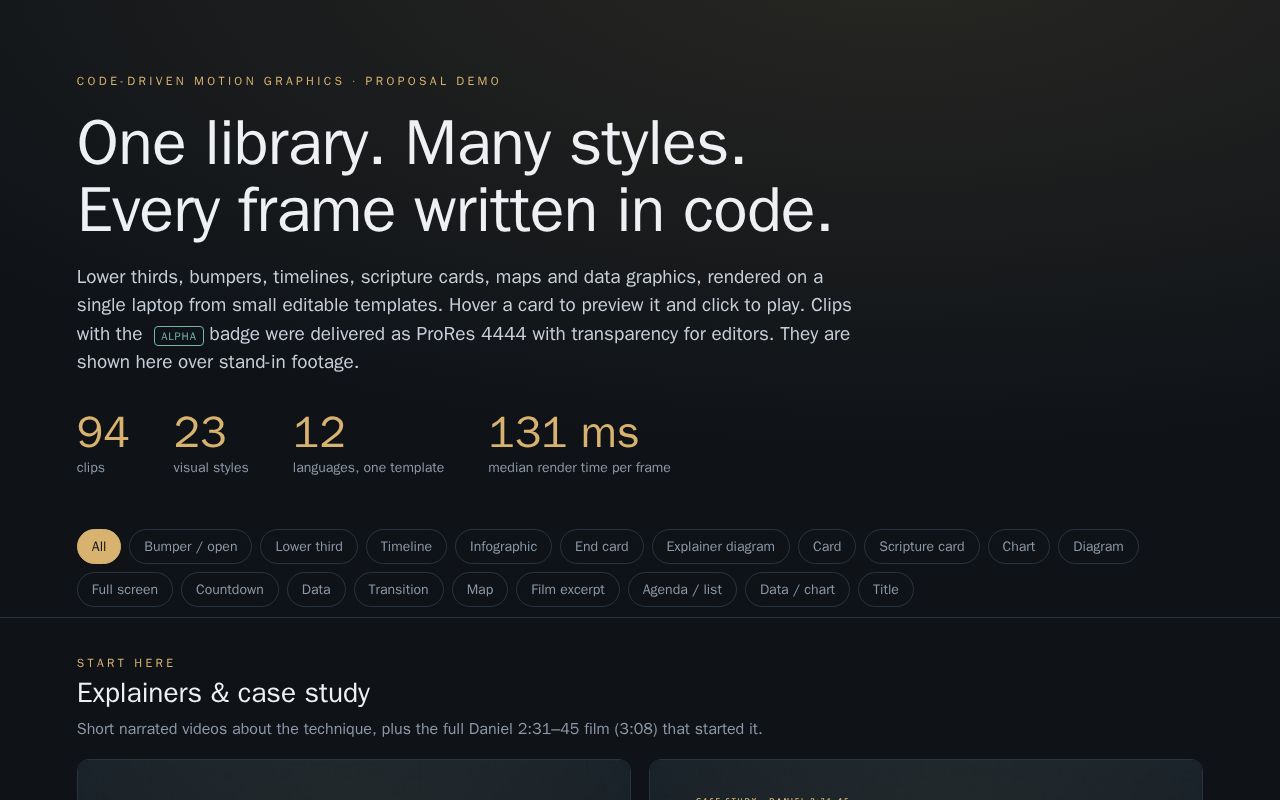Show only Timeline clips

pyautogui.click(x=406, y=546)
